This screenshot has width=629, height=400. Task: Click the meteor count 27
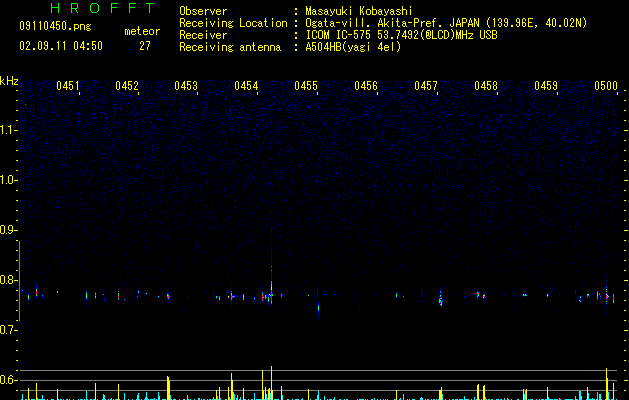145,46
